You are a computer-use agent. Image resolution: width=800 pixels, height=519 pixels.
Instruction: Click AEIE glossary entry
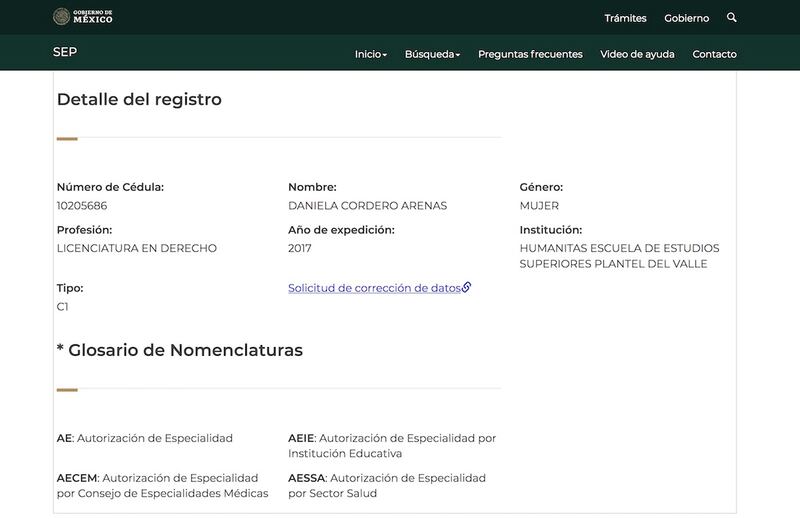coord(392,446)
